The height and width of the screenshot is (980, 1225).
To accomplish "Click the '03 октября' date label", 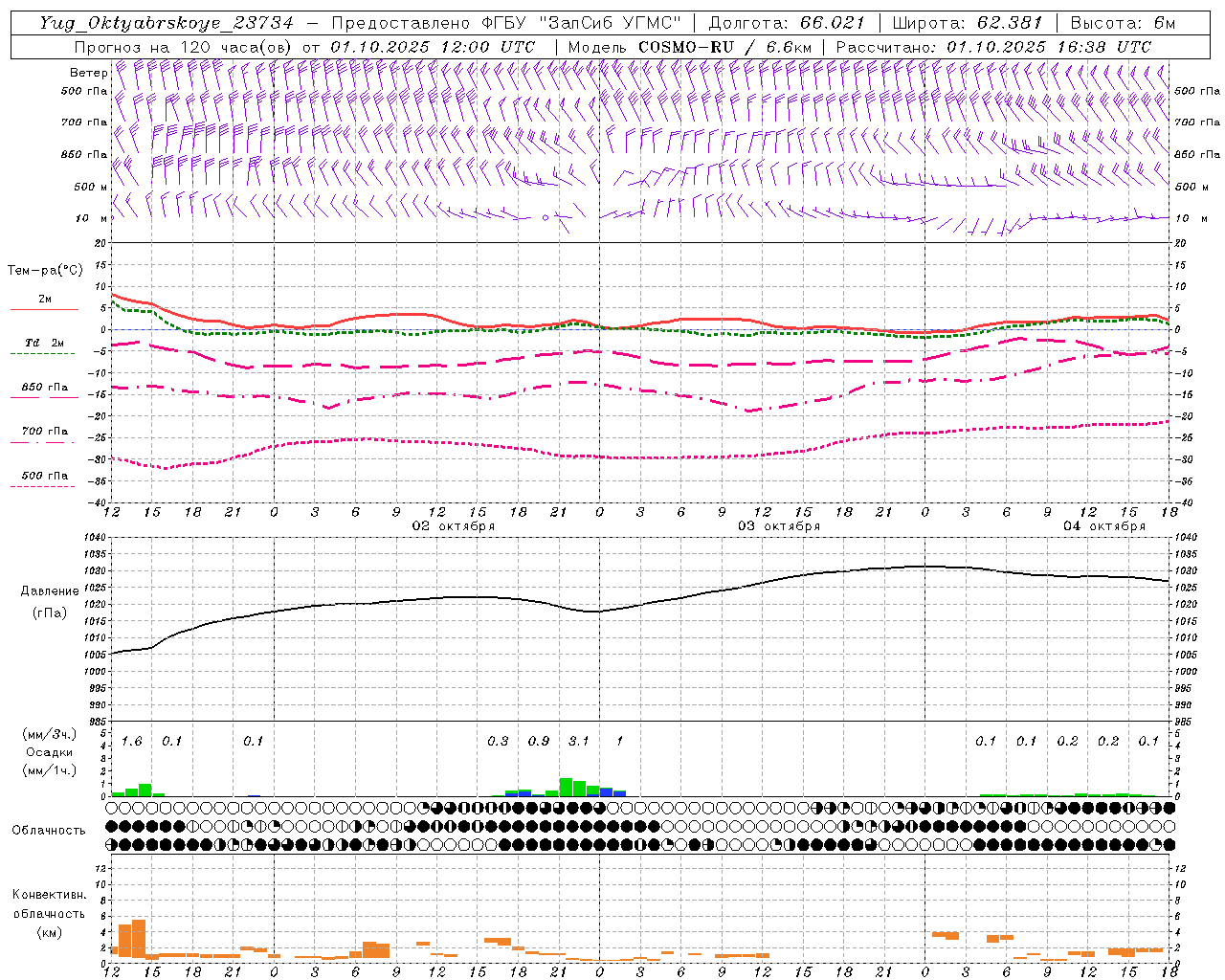I will [x=779, y=526].
